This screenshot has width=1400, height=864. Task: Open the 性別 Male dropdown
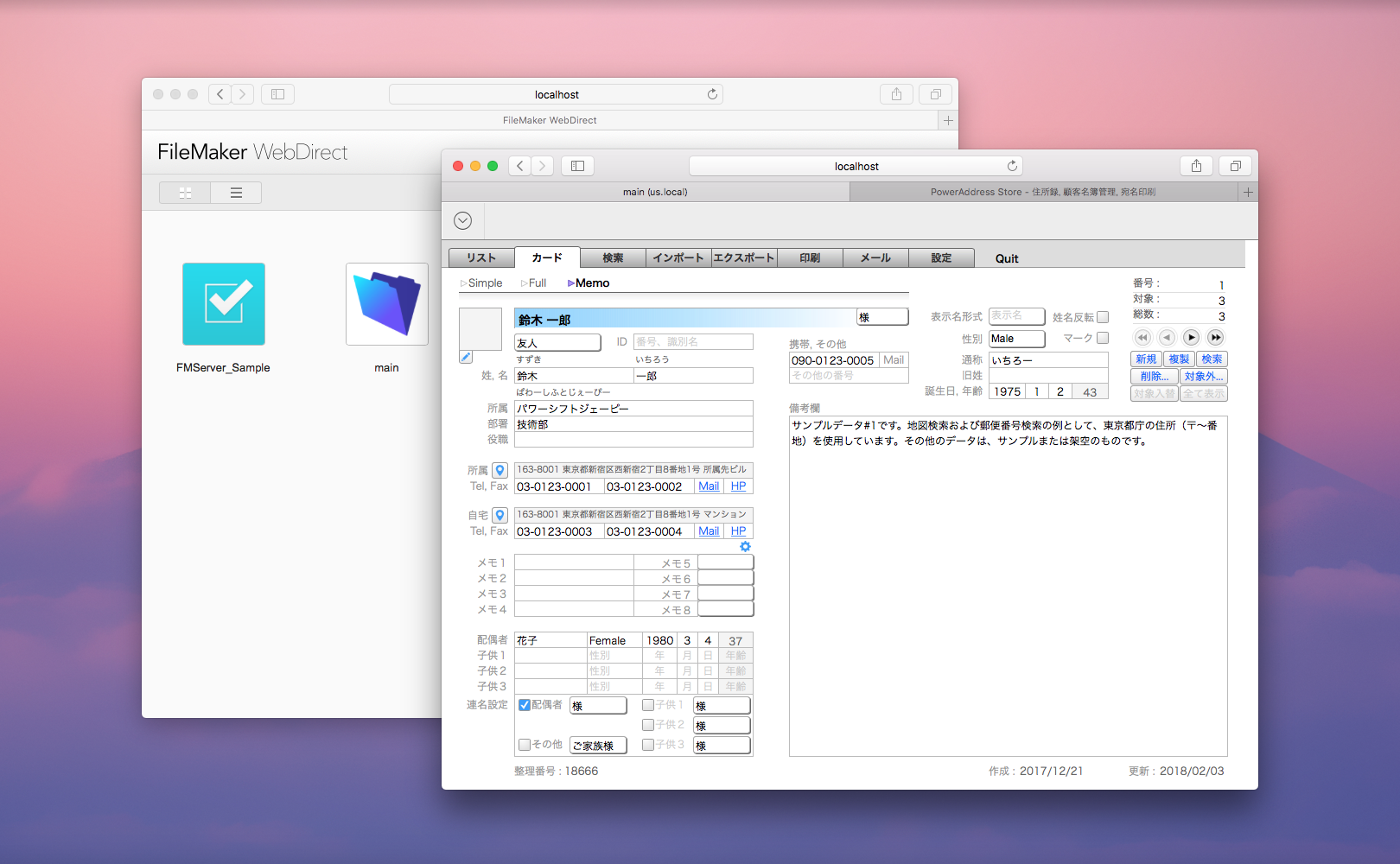point(1017,339)
